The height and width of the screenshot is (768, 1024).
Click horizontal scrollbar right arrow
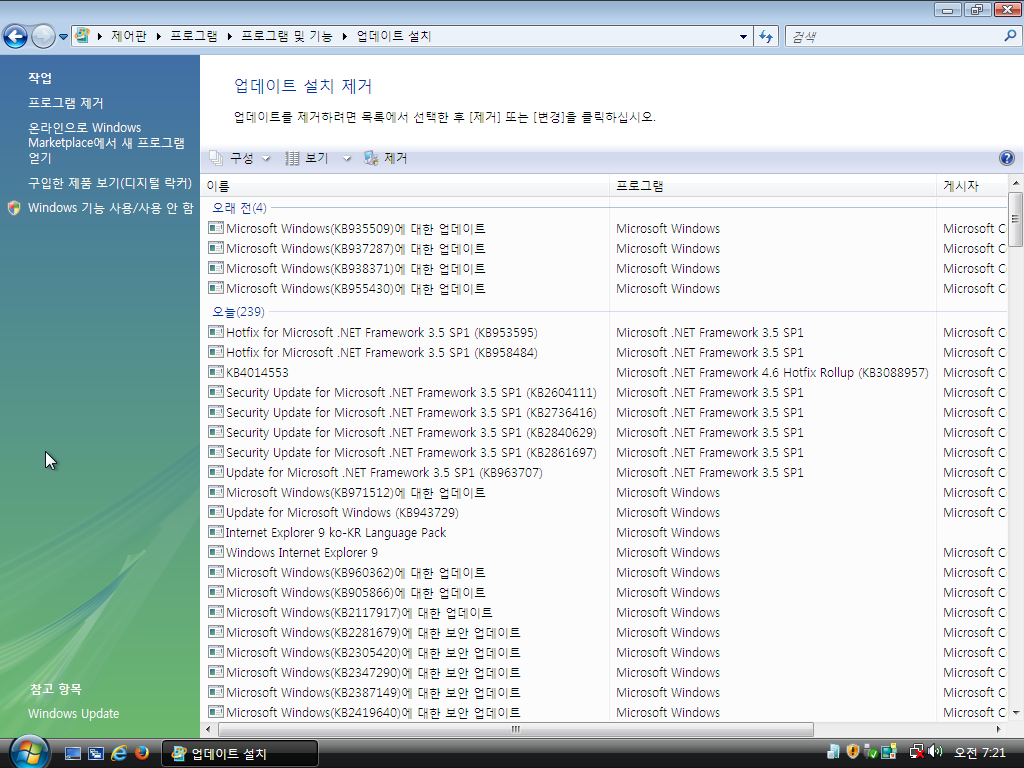[998, 729]
